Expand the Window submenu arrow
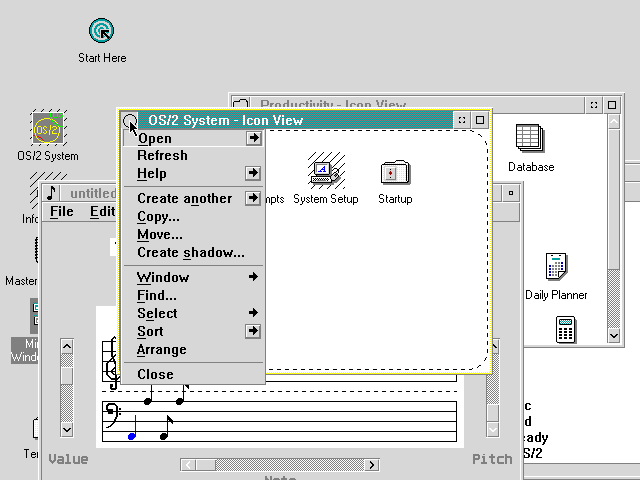 pyautogui.click(x=253, y=277)
